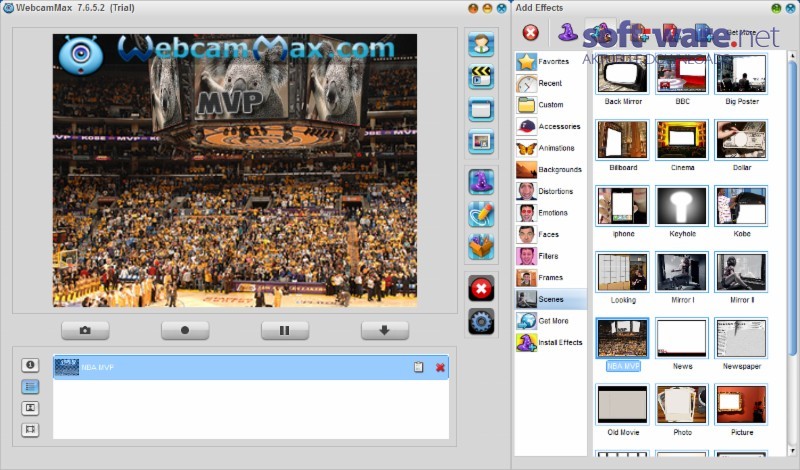
Task: Choose the Kobe scene thumbnail
Action: pos(741,206)
